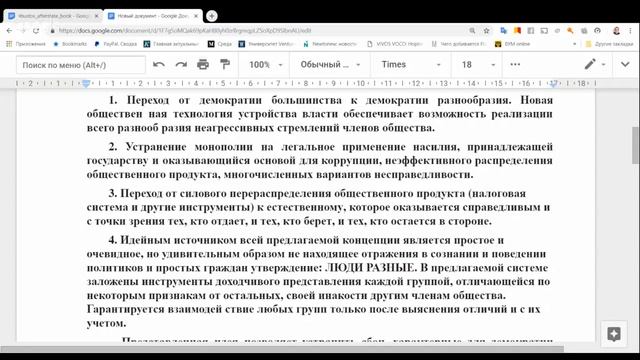Click 'демократии разнообразия' in paragraph 1

click(x=438, y=100)
